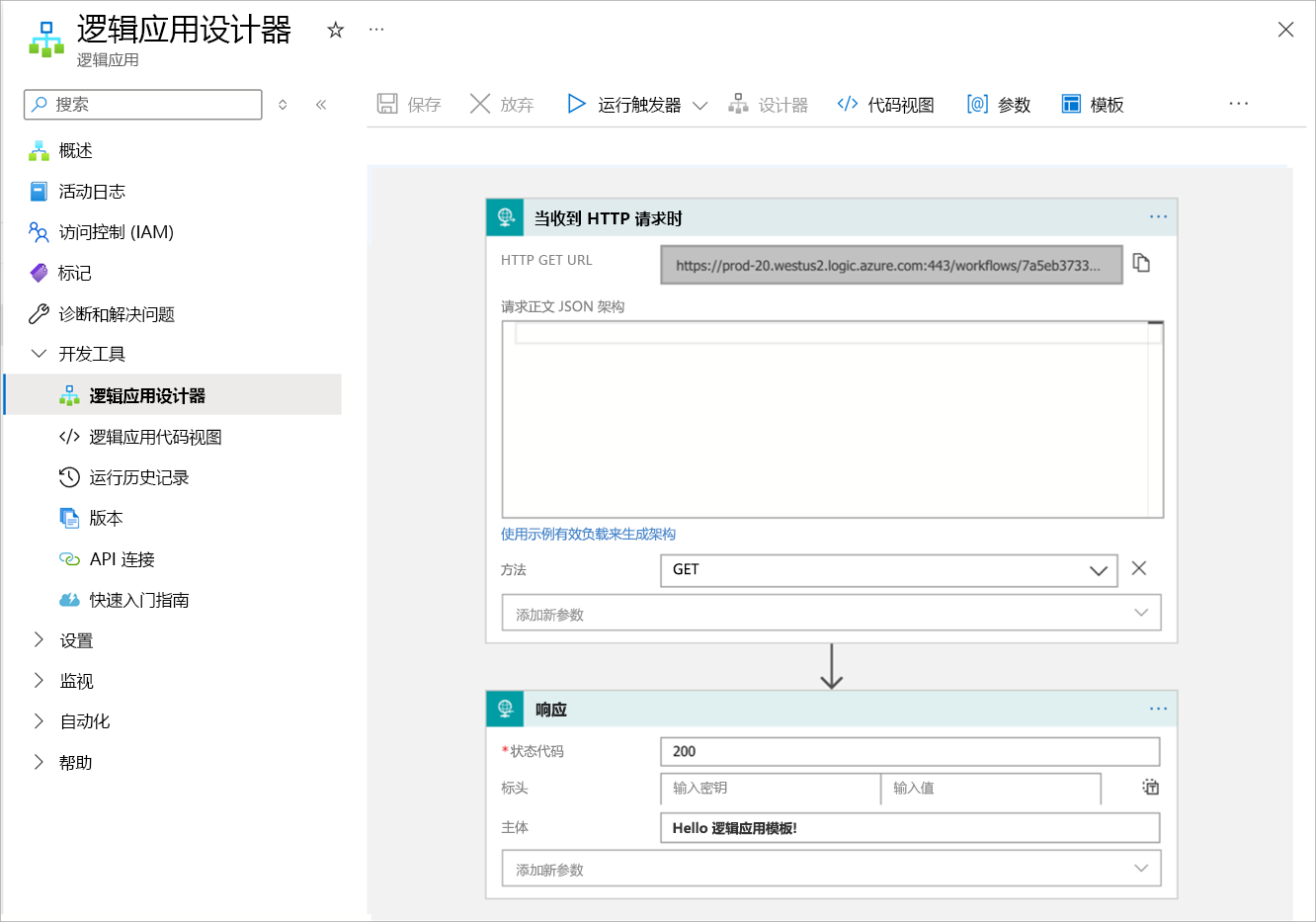This screenshot has height=922, width=1316.
Task: Open the toolbar overflow ellipsis menu
Action: (x=1239, y=103)
